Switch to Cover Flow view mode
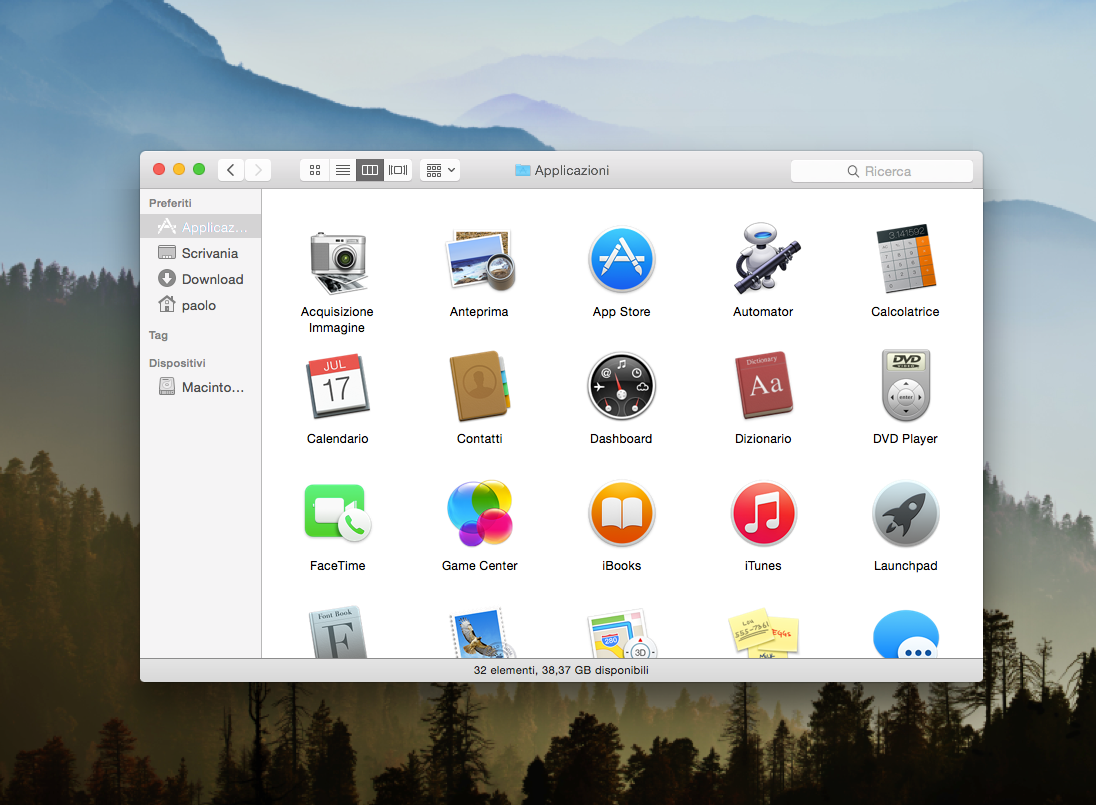 pyautogui.click(x=398, y=170)
